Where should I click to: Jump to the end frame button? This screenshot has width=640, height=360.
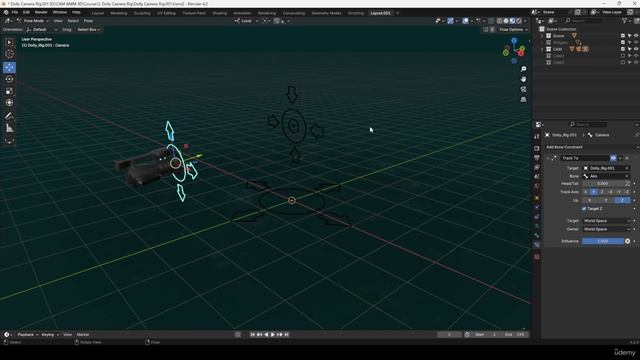coord(287,335)
